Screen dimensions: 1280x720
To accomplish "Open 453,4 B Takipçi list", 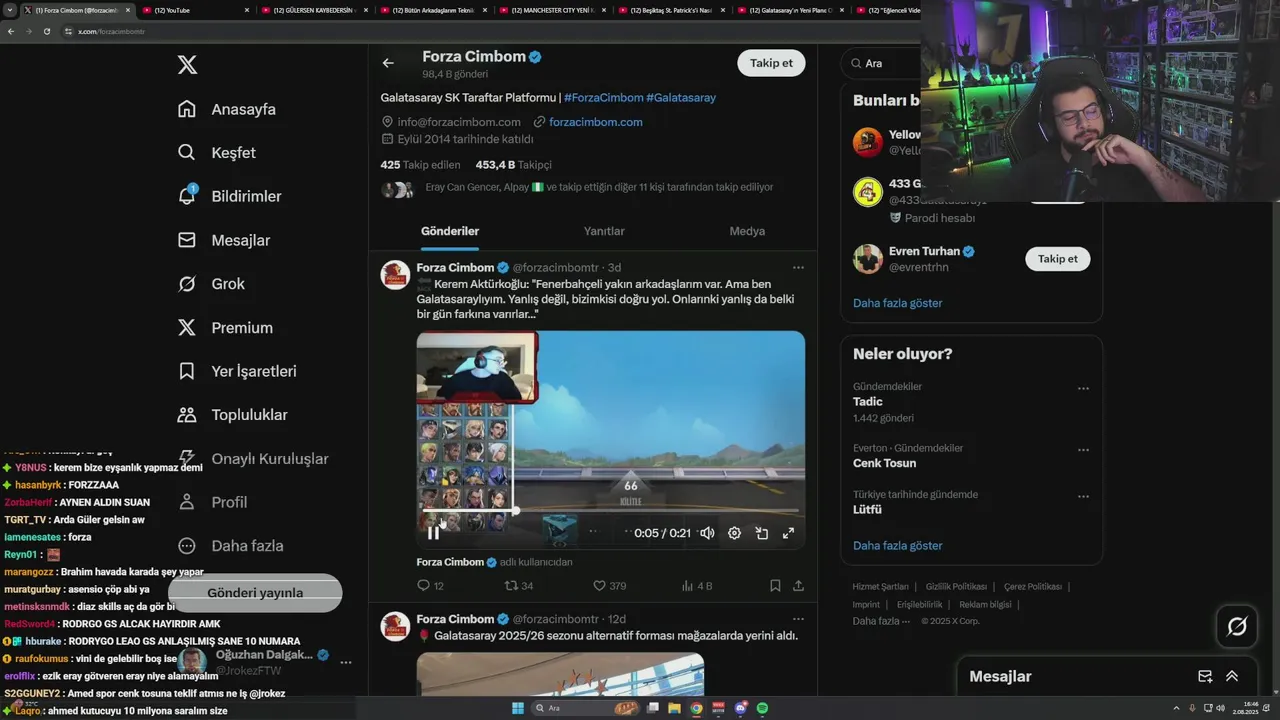I will 513,165.
